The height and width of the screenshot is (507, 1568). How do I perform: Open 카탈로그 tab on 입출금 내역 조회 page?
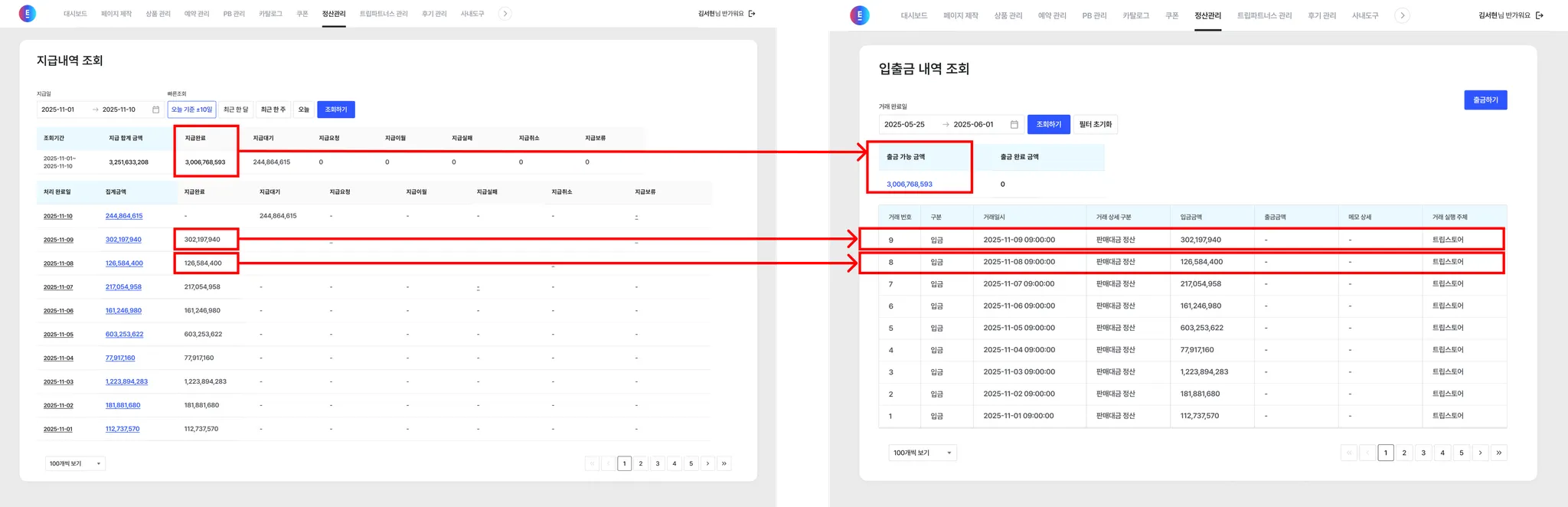pyautogui.click(x=1136, y=15)
